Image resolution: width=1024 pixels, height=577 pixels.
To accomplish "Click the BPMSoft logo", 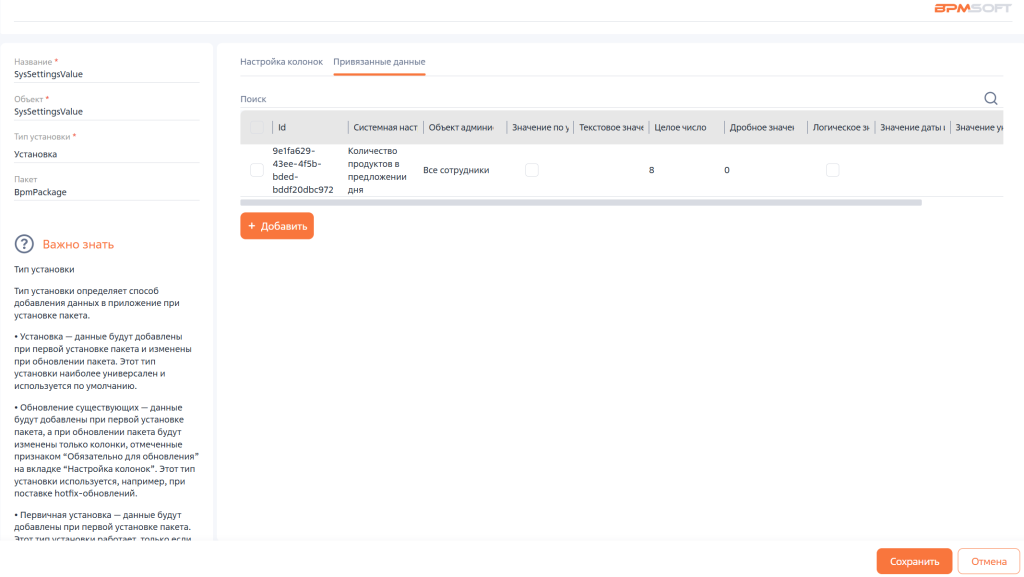I will (x=972, y=9).
